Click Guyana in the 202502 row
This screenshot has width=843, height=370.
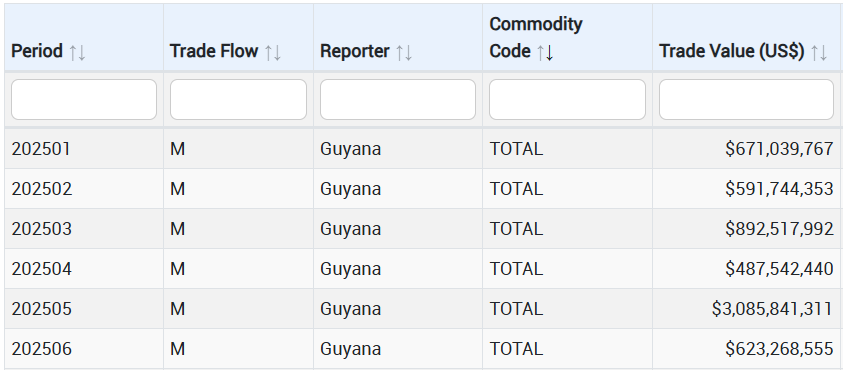(x=351, y=189)
